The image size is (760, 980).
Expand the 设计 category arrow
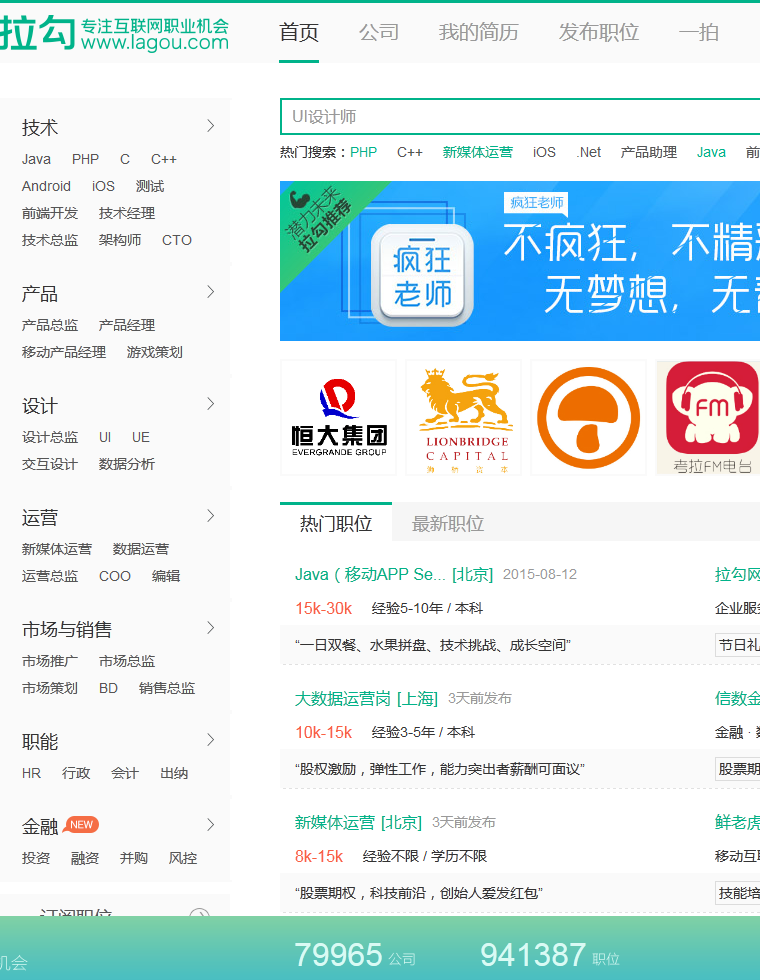coord(211,404)
